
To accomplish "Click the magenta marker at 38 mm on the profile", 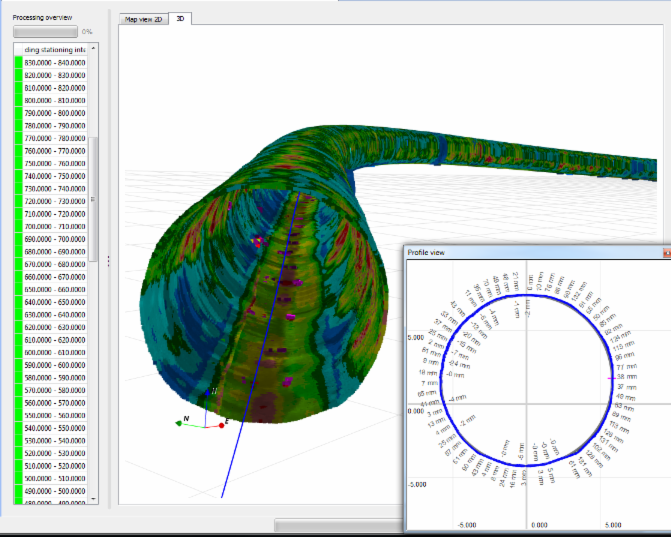I will pyautogui.click(x=610, y=378).
